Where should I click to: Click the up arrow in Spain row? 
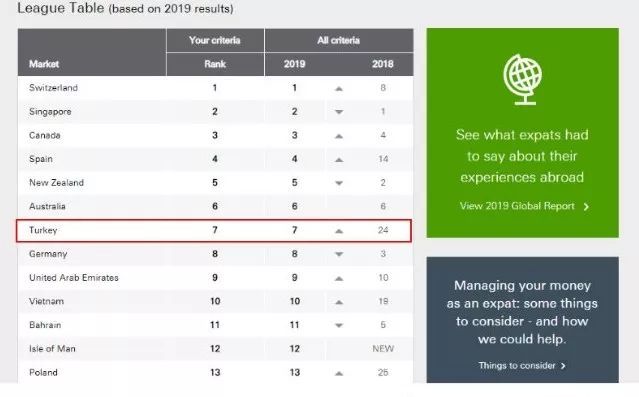click(x=339, y=160)
